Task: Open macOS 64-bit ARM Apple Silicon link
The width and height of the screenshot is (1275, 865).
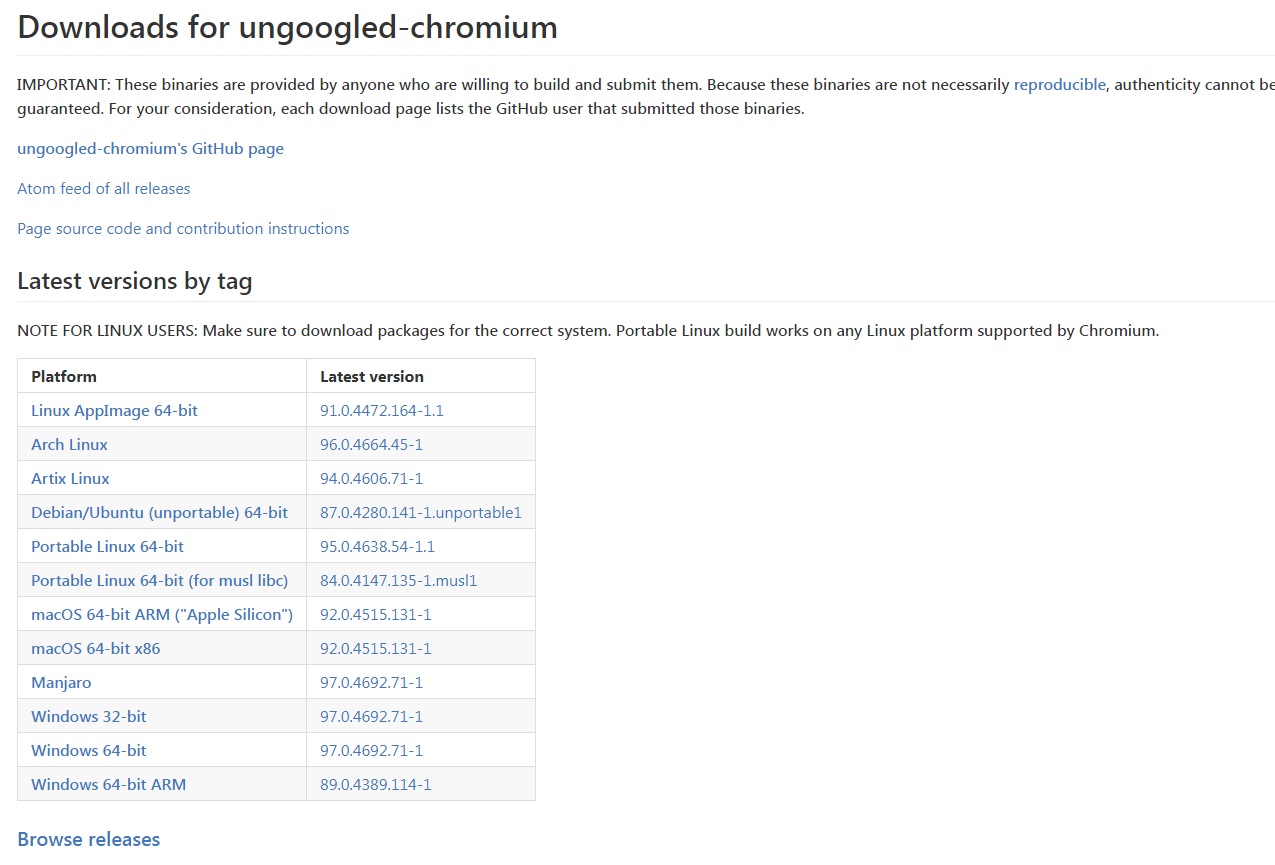Action: pos(162,615)
